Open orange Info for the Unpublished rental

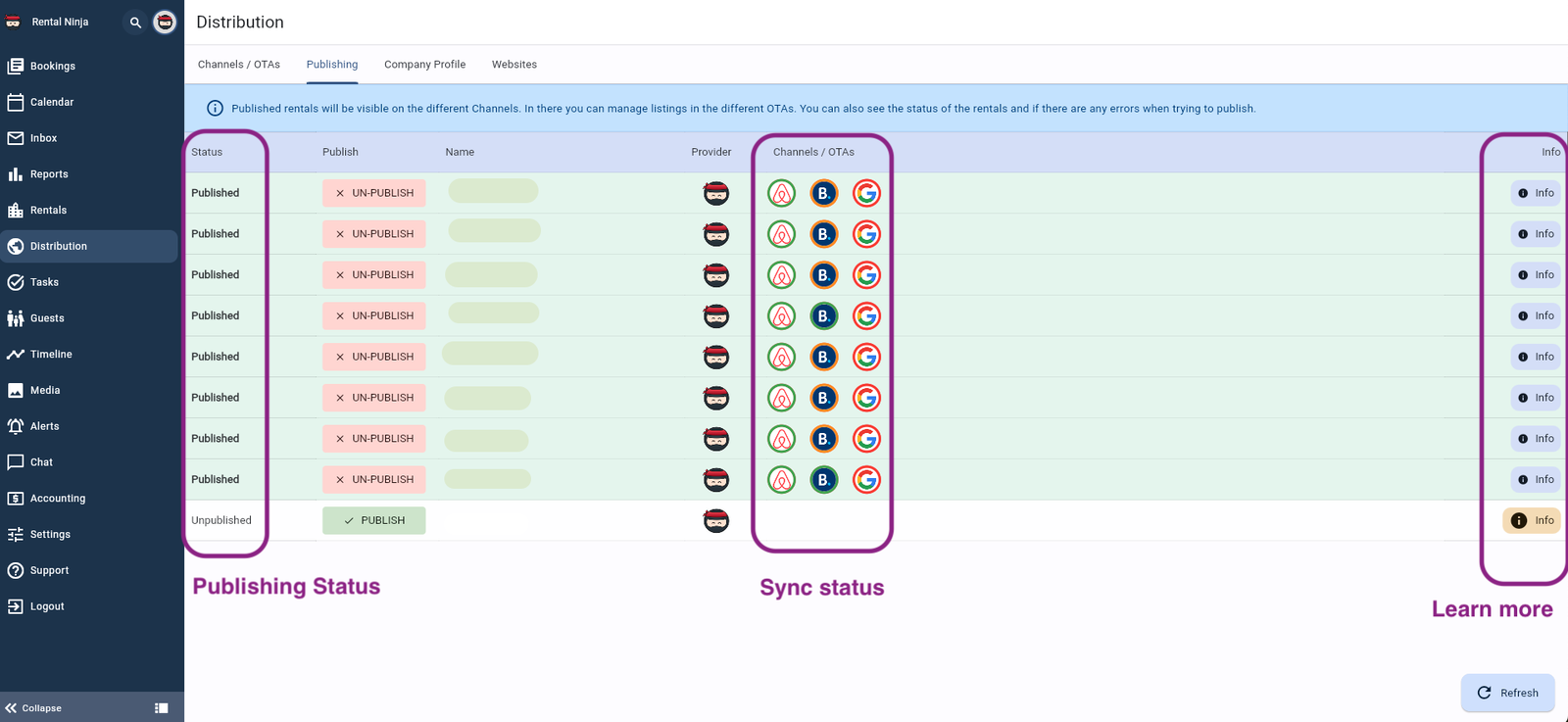coord(1532,520)
